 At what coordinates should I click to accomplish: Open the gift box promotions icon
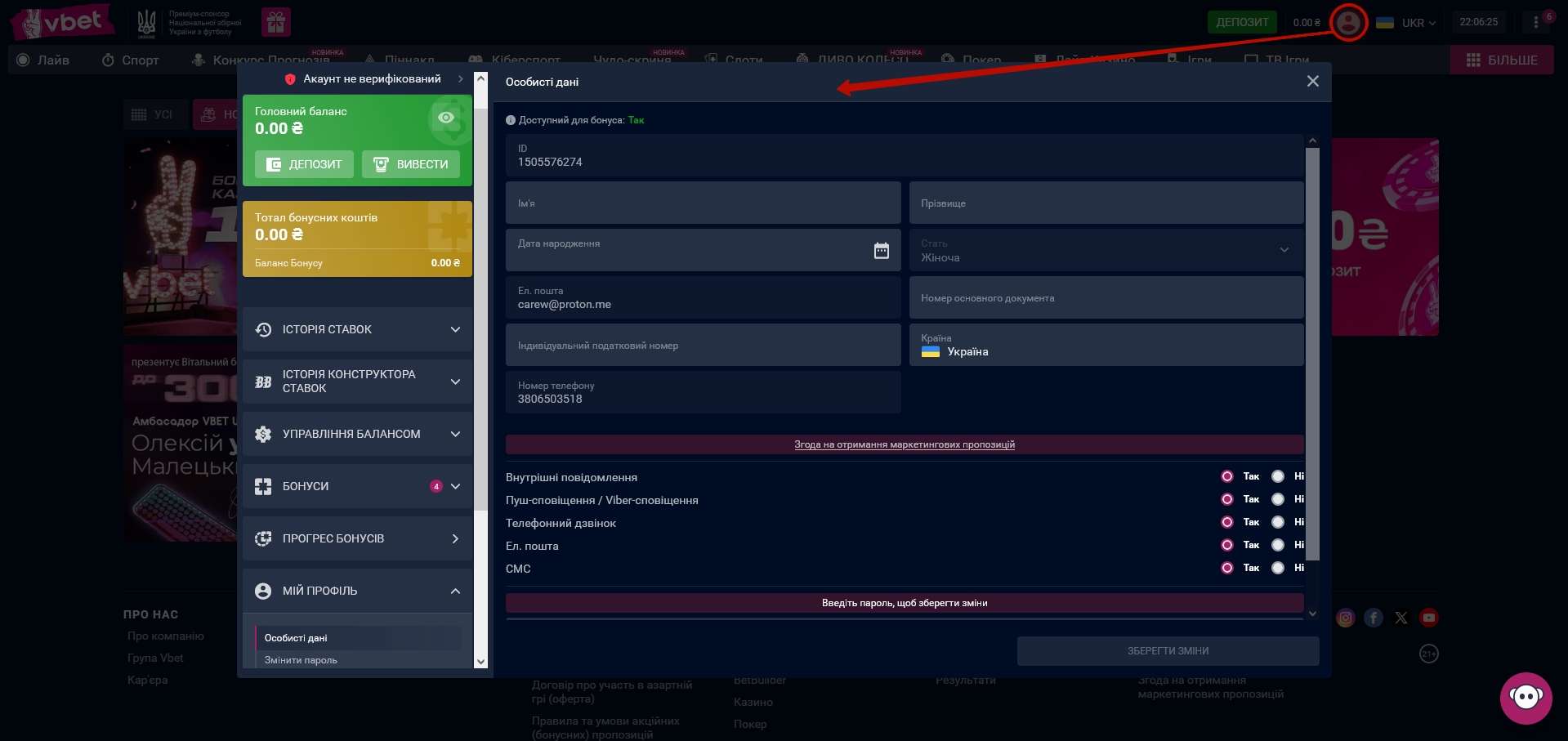point(276,22)
